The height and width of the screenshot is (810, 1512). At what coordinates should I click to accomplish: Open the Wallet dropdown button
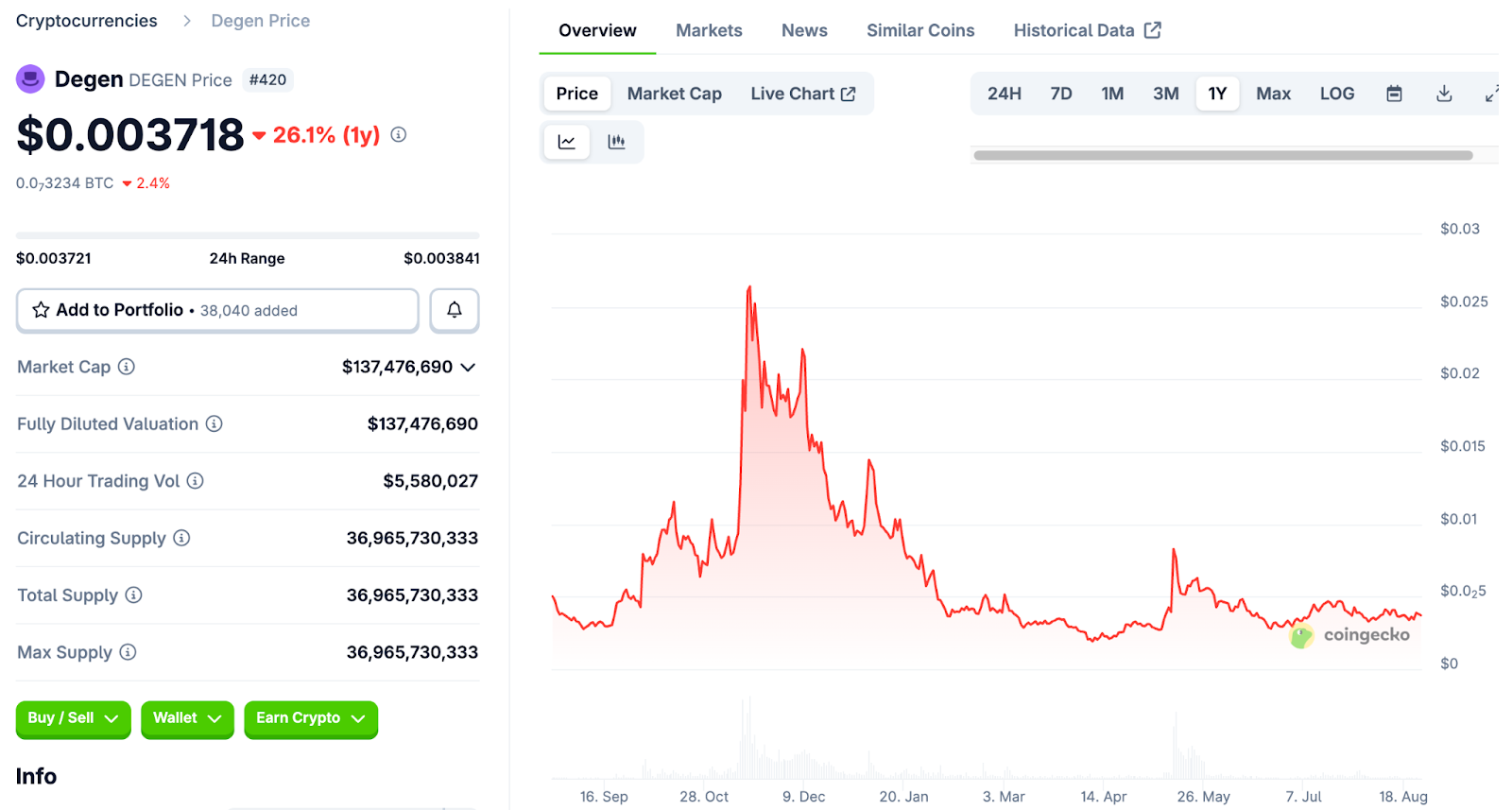(x=187, y=718)
